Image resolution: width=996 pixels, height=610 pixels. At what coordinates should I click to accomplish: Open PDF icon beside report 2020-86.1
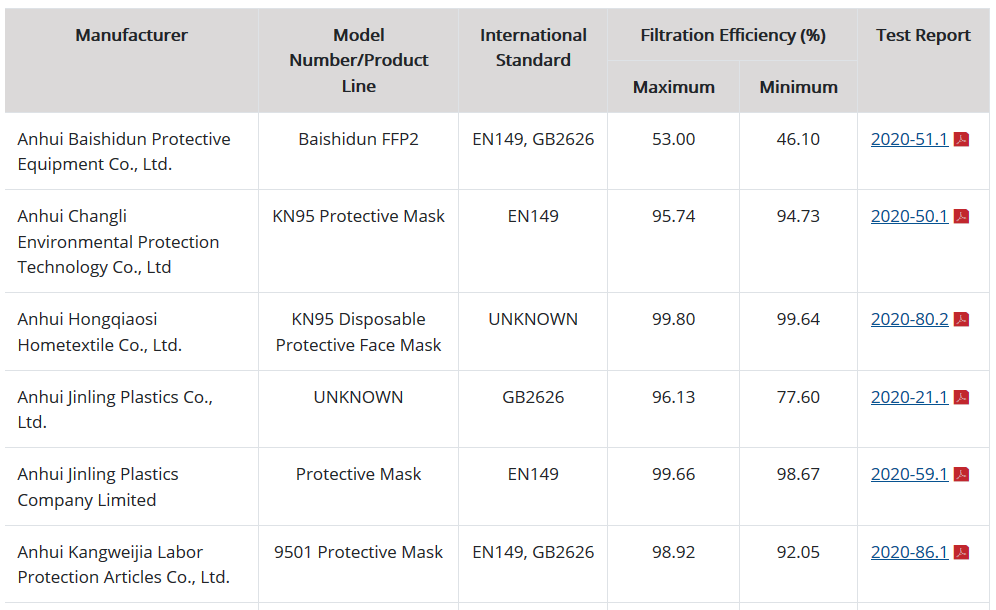pos(961,553)
